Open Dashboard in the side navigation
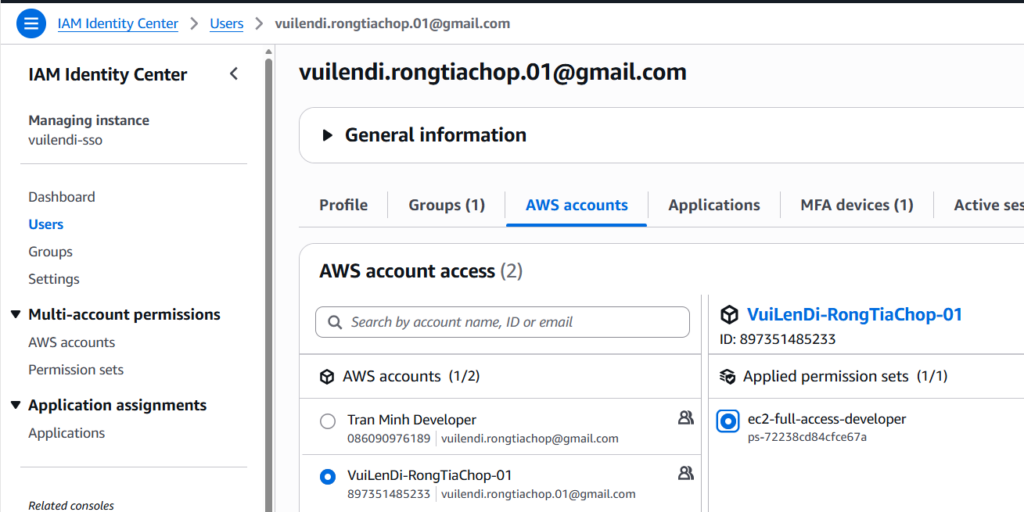The width and height of the screenshot is (1024, 512). pyautogui.click(x=61, y=197)
